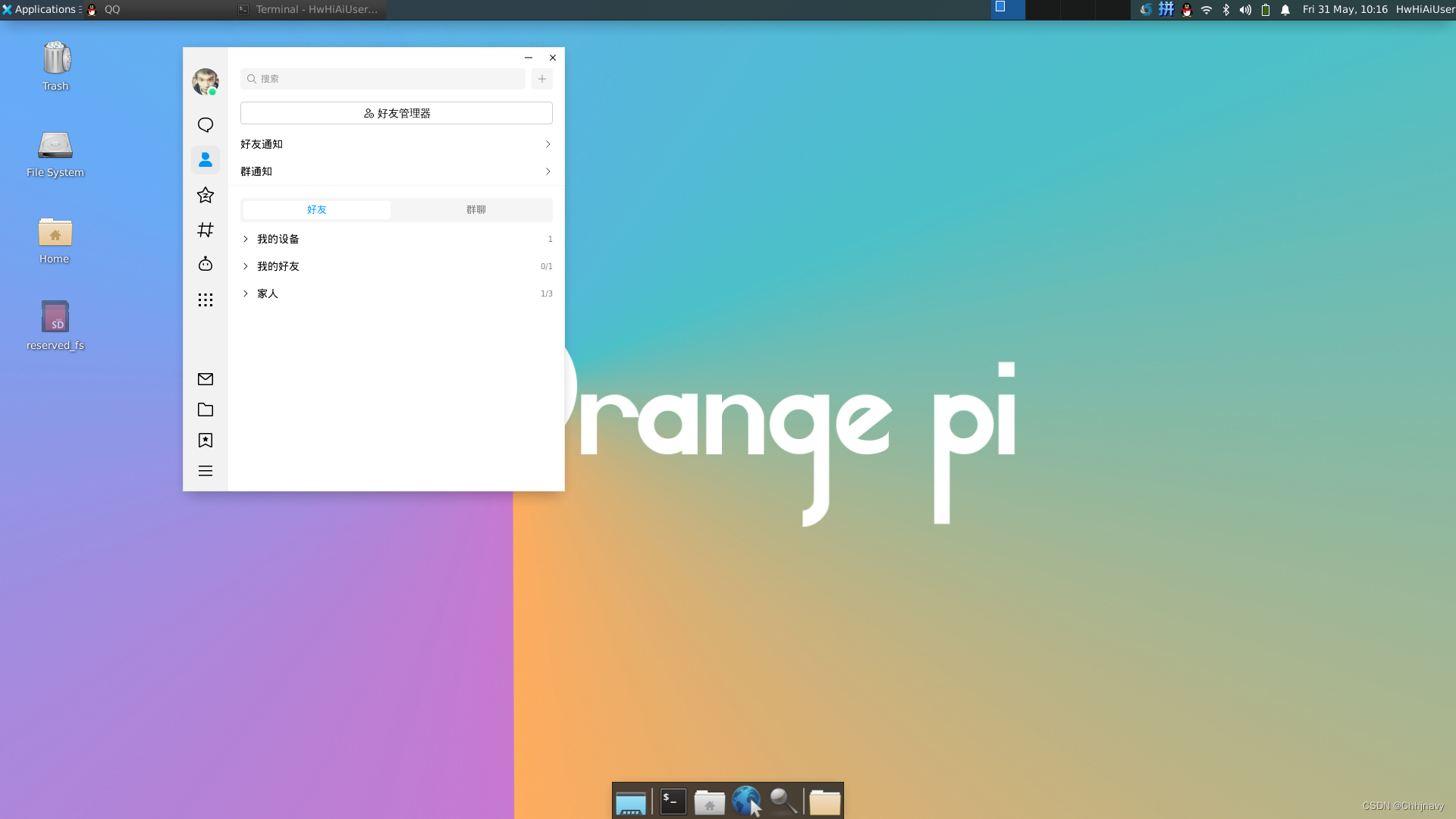Click the QQ profile avatar
The width and height of the screenshot is (1456, 819).
(x=206, y=82)
